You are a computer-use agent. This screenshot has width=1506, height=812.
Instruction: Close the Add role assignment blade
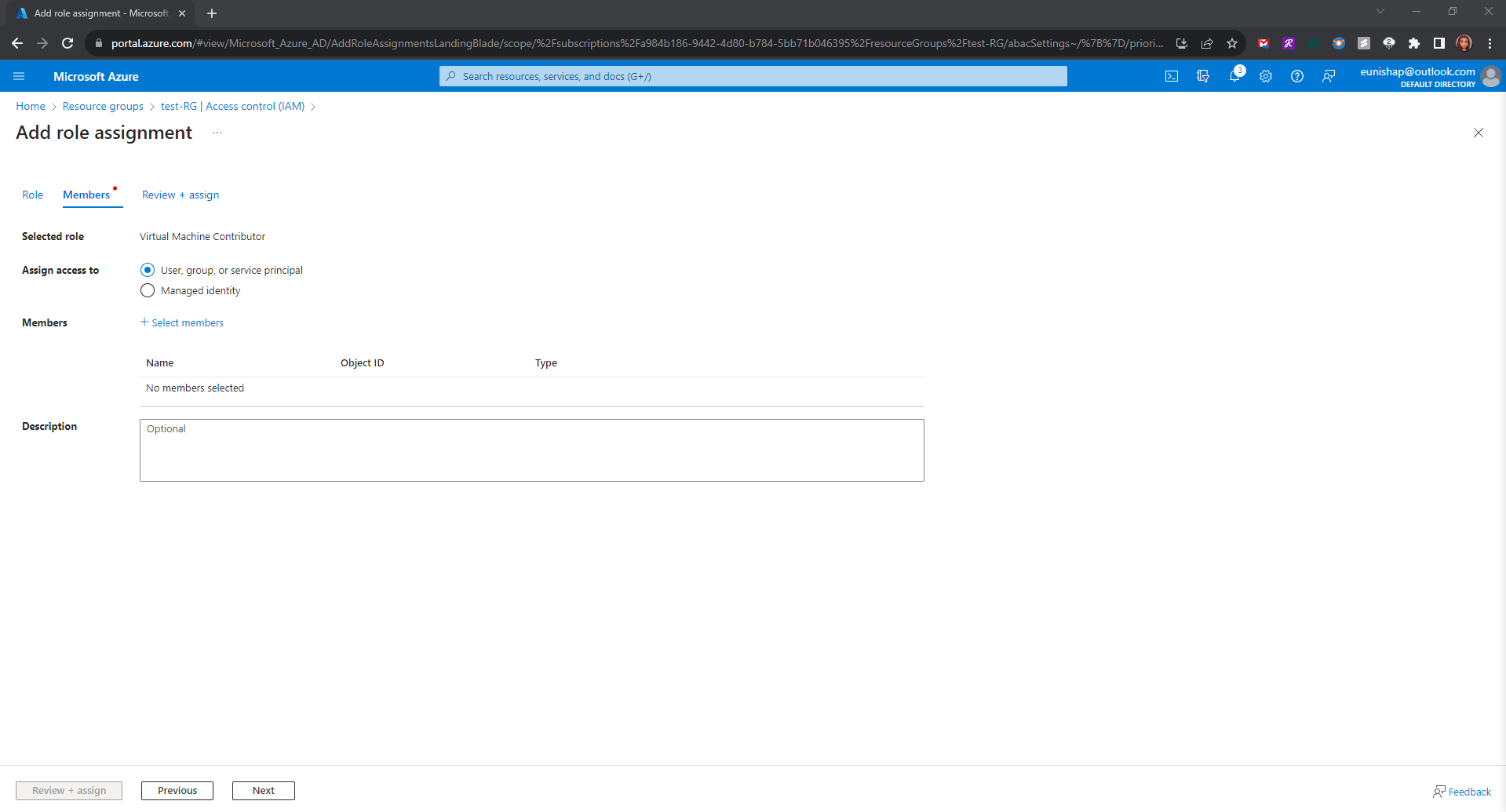tap(1478, 133)
